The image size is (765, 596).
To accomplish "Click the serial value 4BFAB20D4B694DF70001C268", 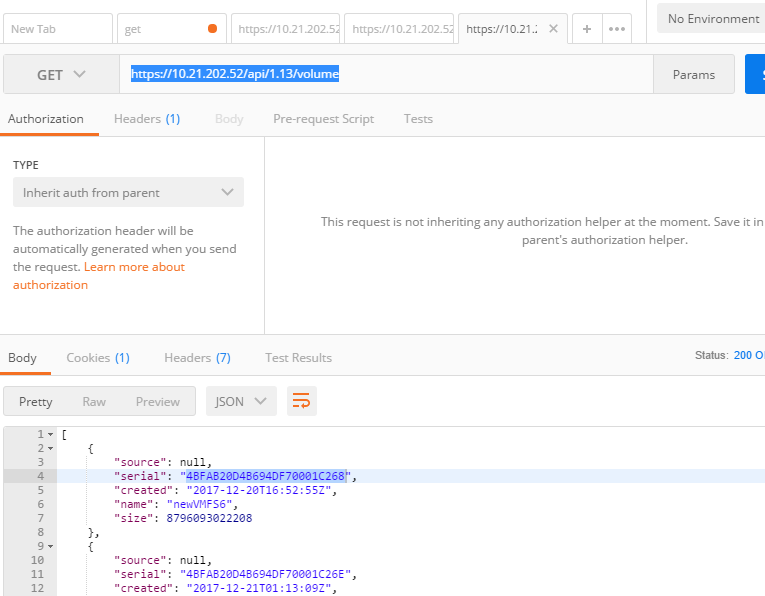I will point(266,476).
